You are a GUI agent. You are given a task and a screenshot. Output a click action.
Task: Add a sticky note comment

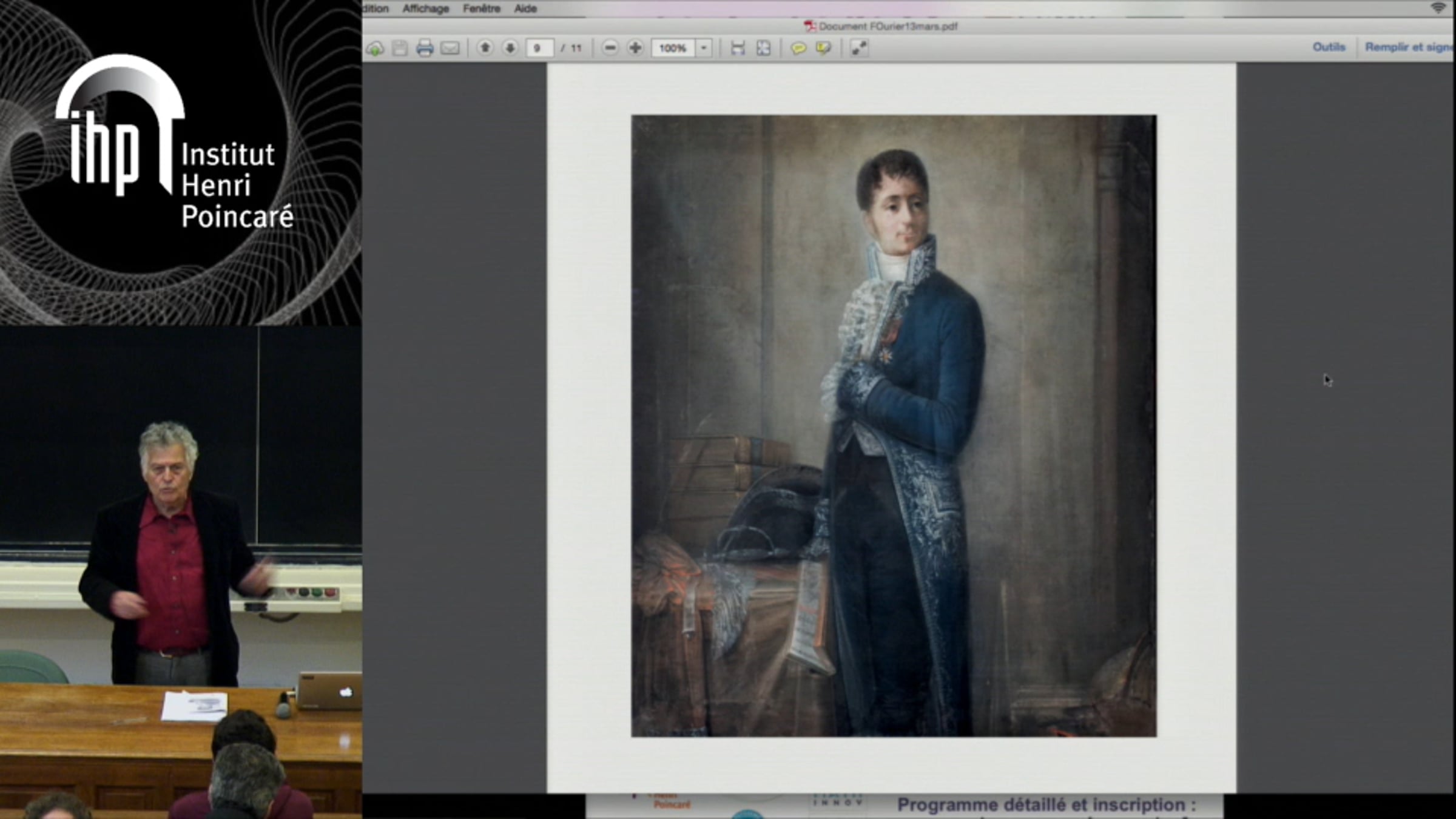coord(798,48)
